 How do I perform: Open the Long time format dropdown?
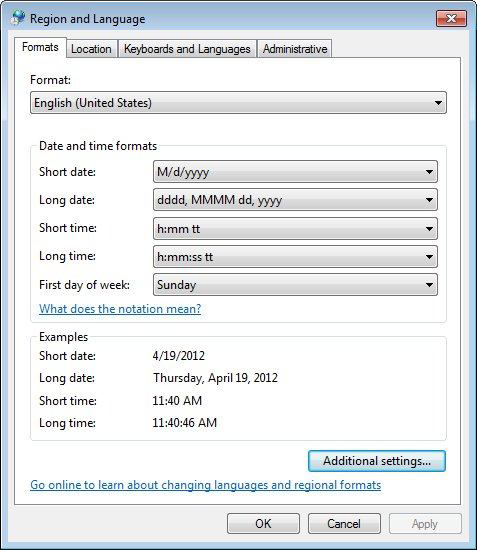(x=295, y=257)
